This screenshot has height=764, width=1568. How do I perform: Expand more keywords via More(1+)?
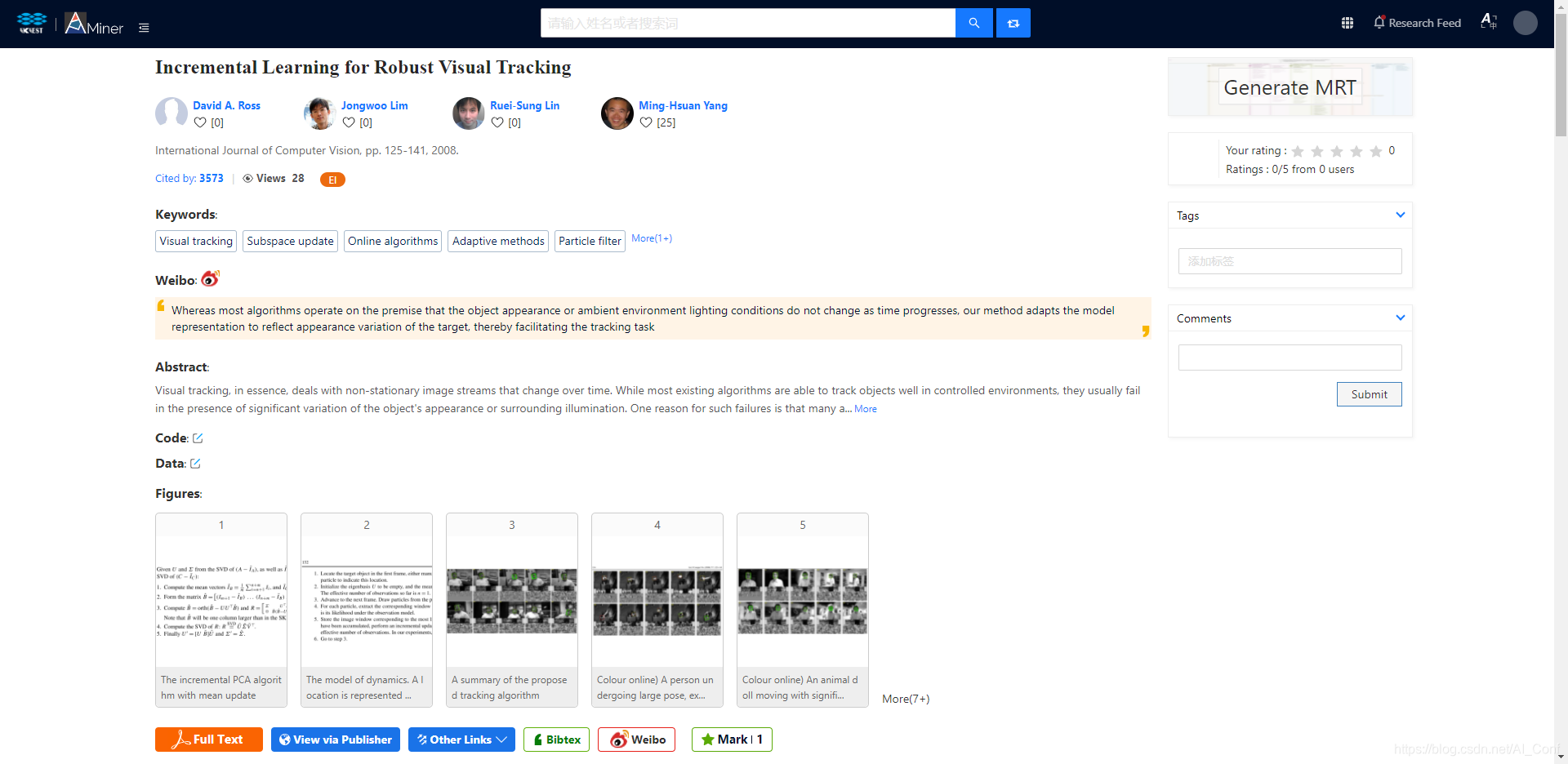click(x=652, y=238)
